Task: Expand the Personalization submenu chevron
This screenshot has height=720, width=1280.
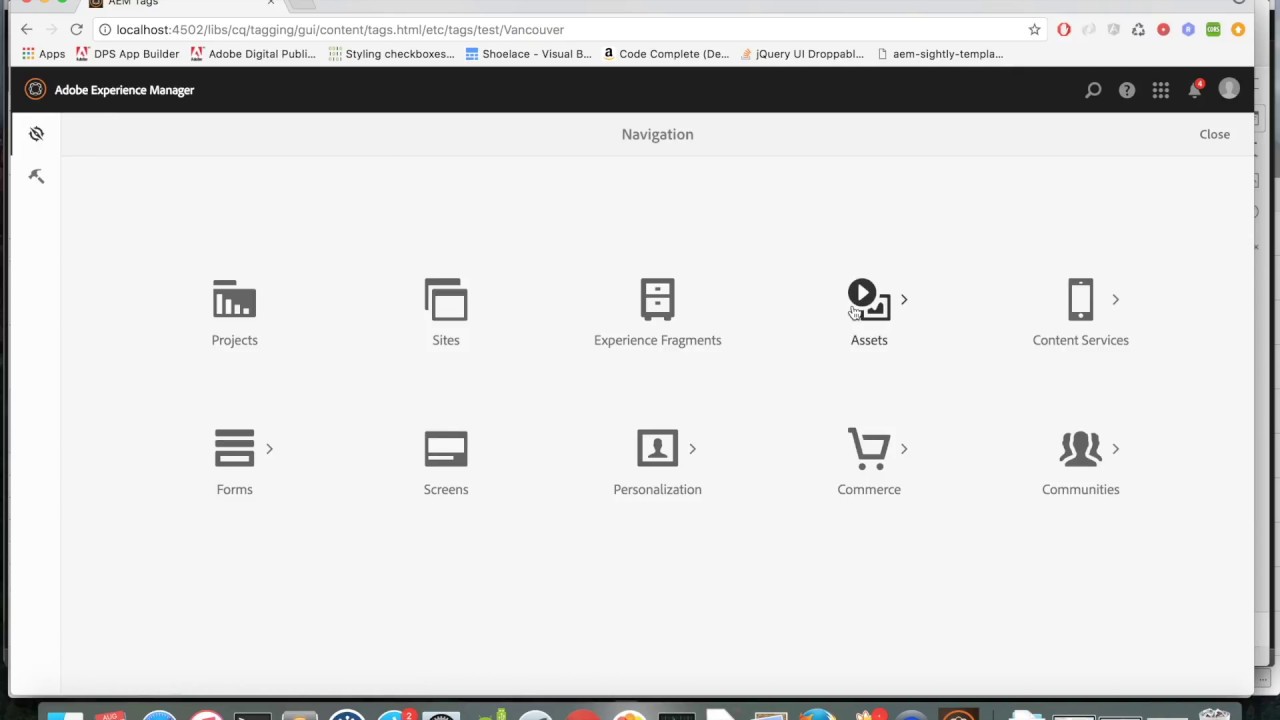Action: click(692, 448)
